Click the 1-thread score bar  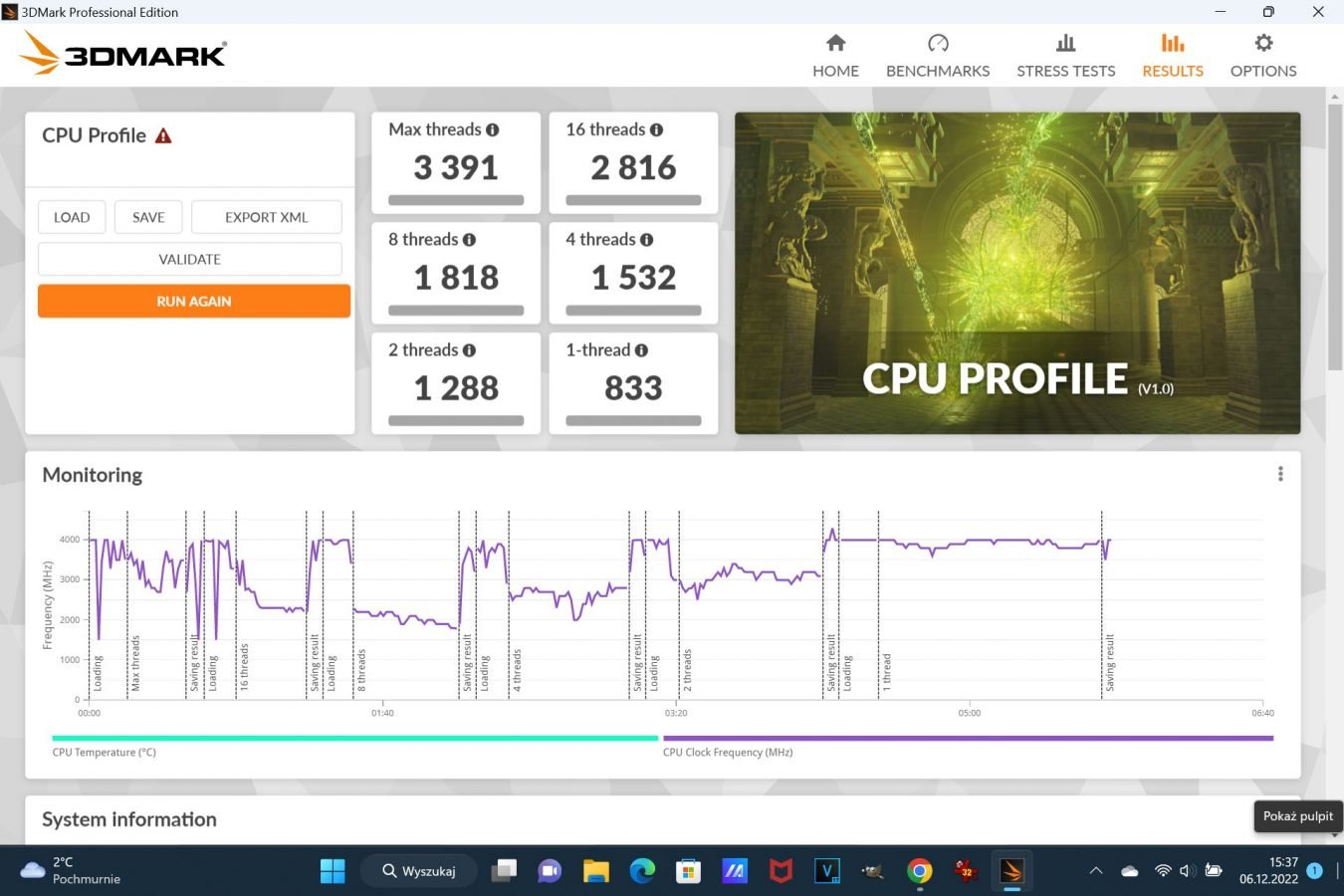point(633,420)
